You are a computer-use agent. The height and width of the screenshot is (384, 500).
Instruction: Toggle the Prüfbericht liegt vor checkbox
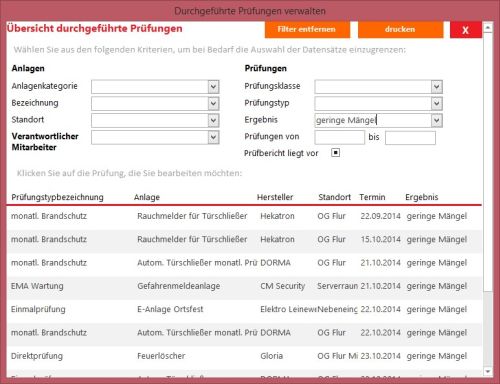(335, 153)
